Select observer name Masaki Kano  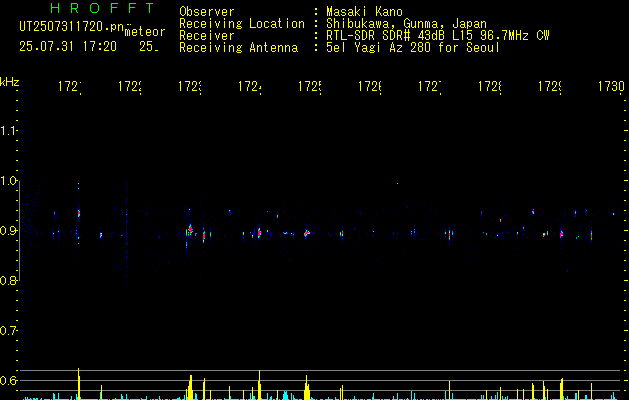pyautogui.click(x=364, y=12)
